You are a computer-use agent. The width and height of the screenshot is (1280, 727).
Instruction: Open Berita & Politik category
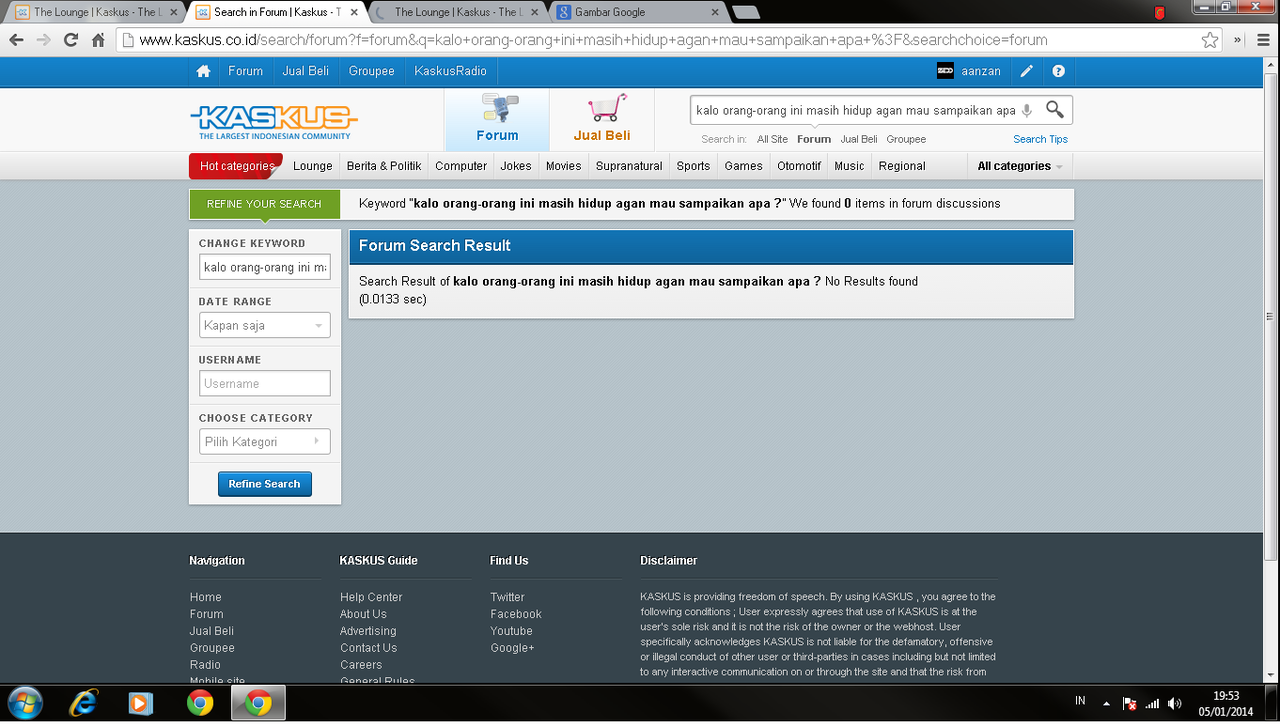pos(384,166)
